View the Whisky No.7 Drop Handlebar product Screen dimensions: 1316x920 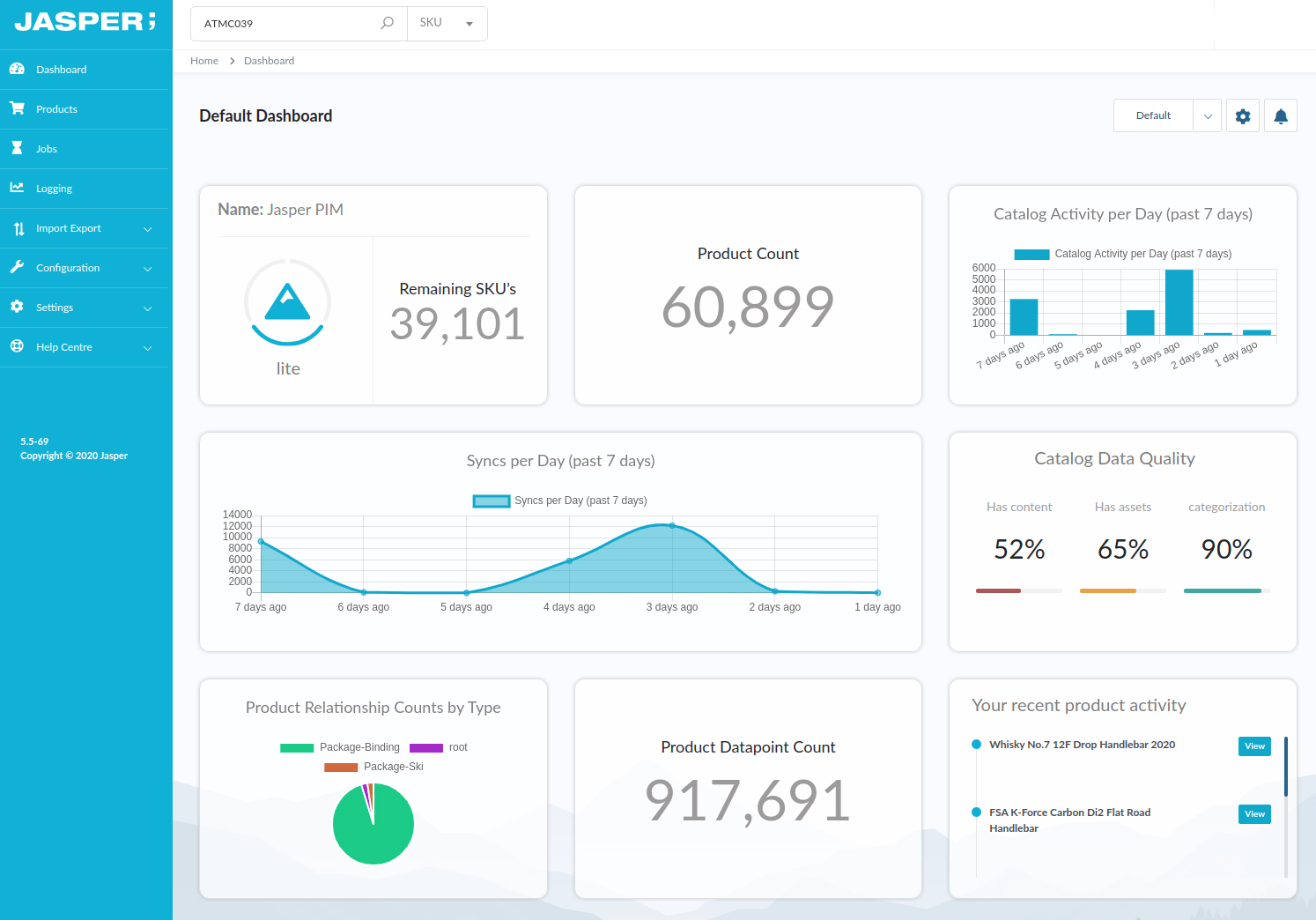click(x=1253, y=746)
